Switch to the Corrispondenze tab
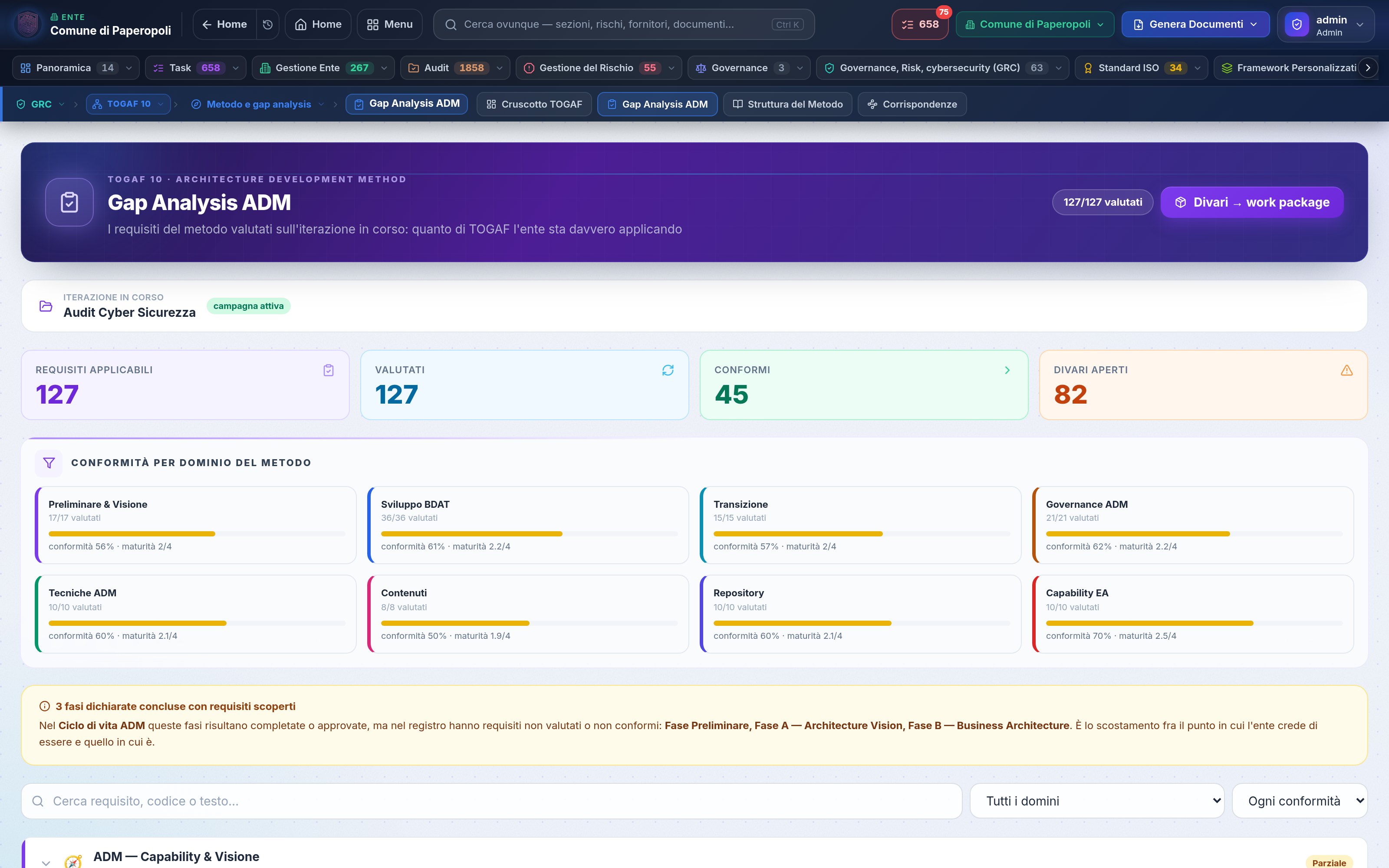1389x868 pixels. click(x=912, y=104)
